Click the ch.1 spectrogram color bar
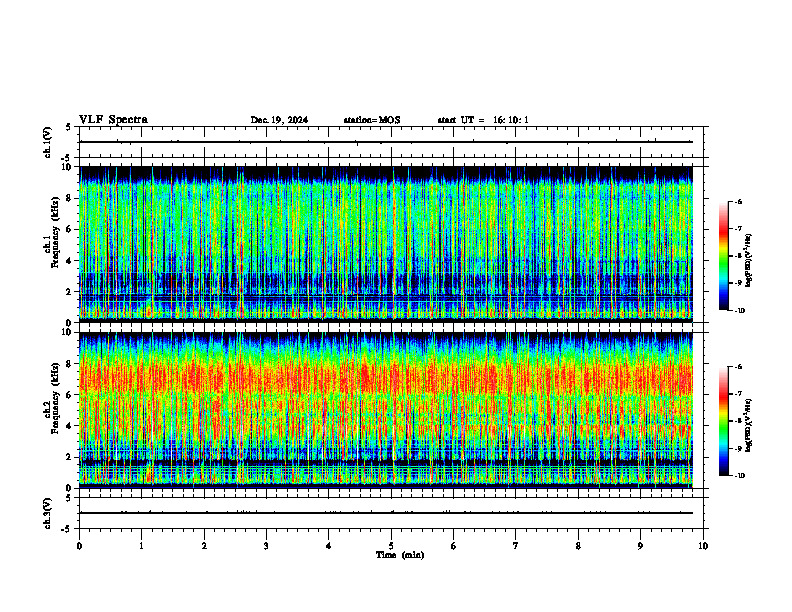The image size is (792, 612). [724, 256]
